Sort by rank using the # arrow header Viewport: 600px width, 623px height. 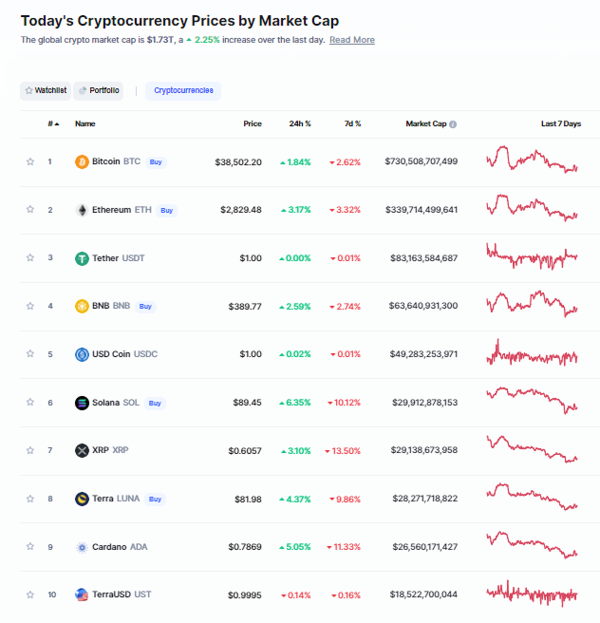click(x=53, y=124)
